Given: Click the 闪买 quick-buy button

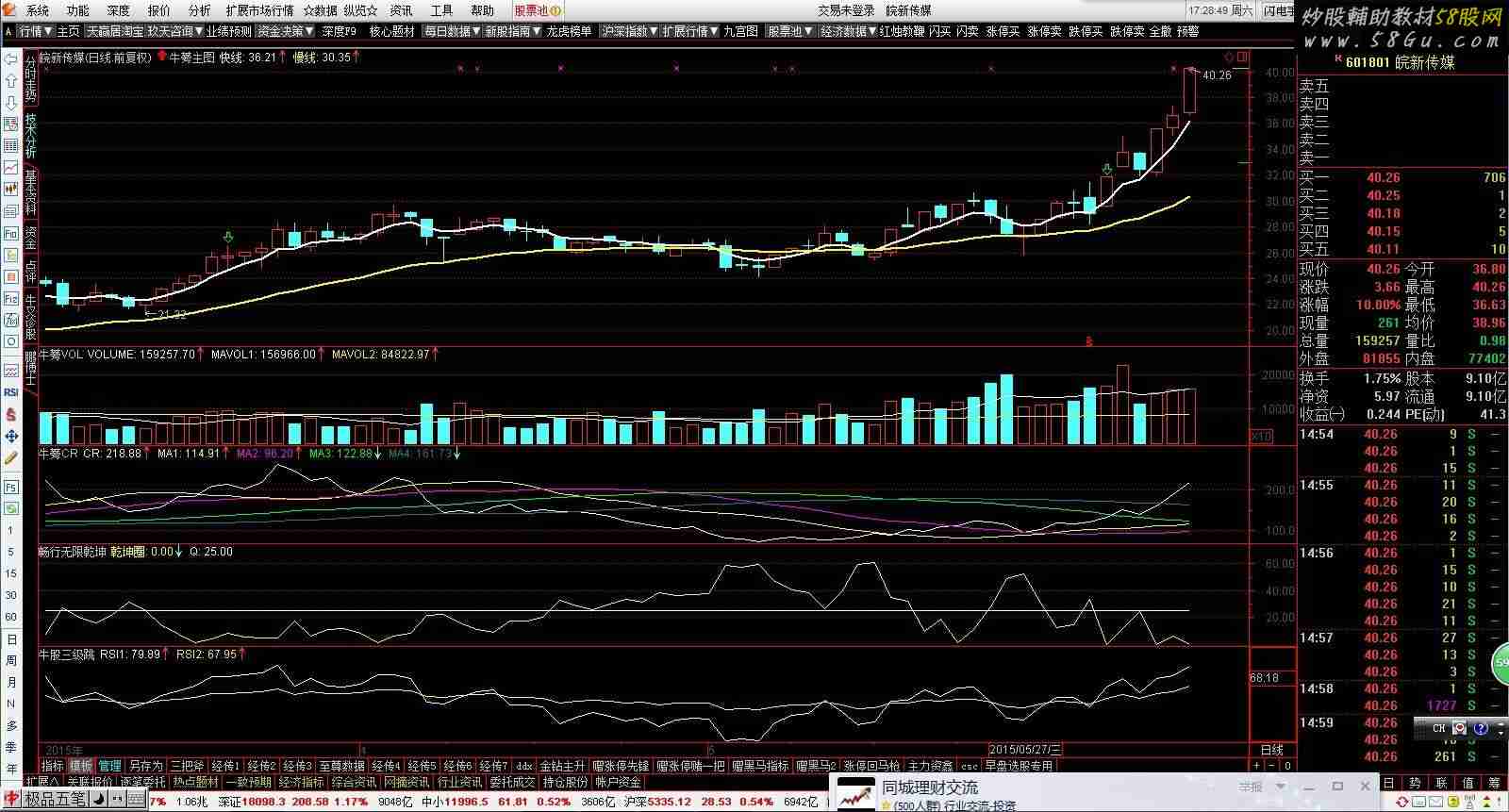Looking at the screenshot, I should point(939,31).
